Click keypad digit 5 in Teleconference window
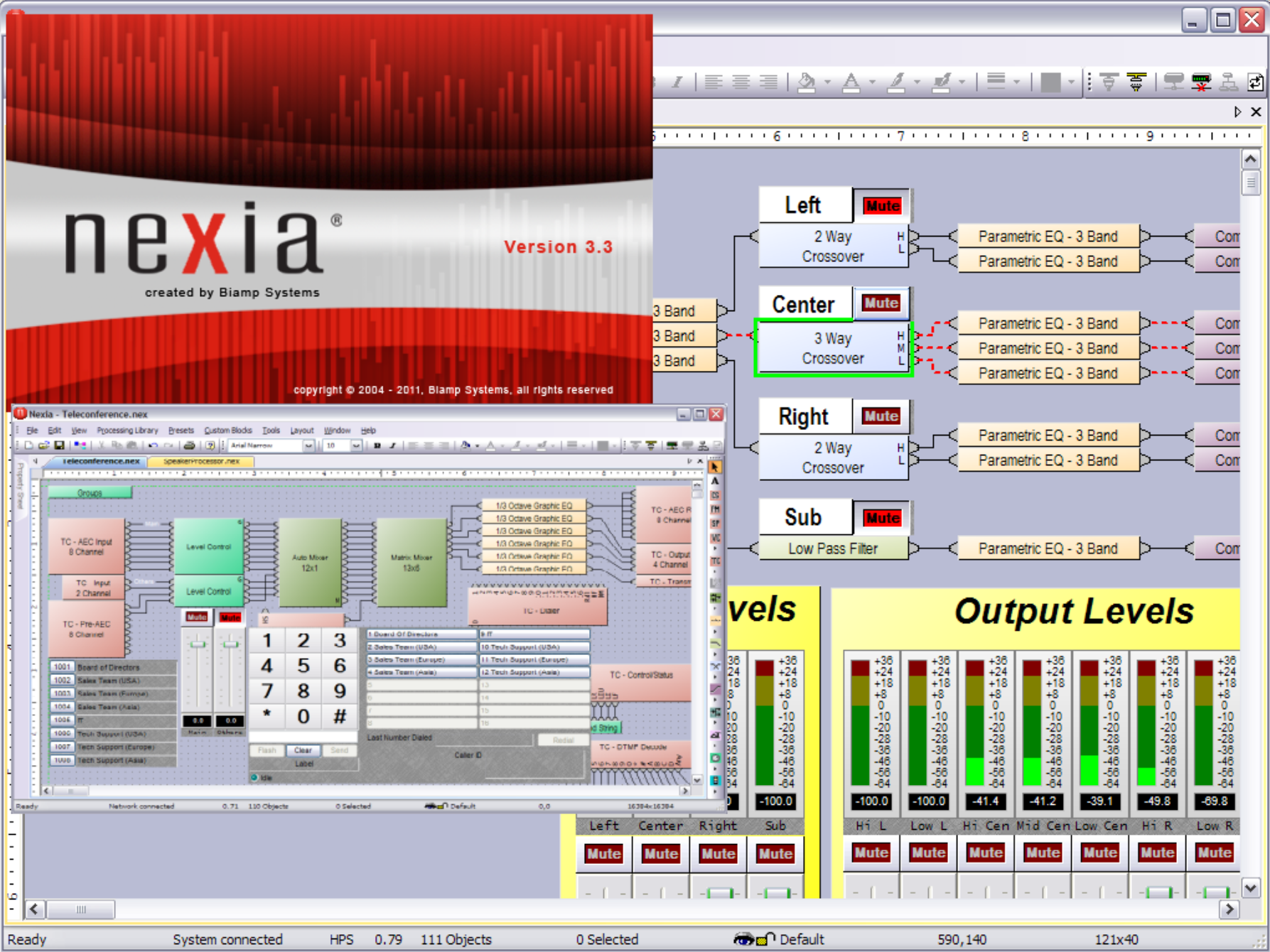The image size is (1270, 952). 303,666
